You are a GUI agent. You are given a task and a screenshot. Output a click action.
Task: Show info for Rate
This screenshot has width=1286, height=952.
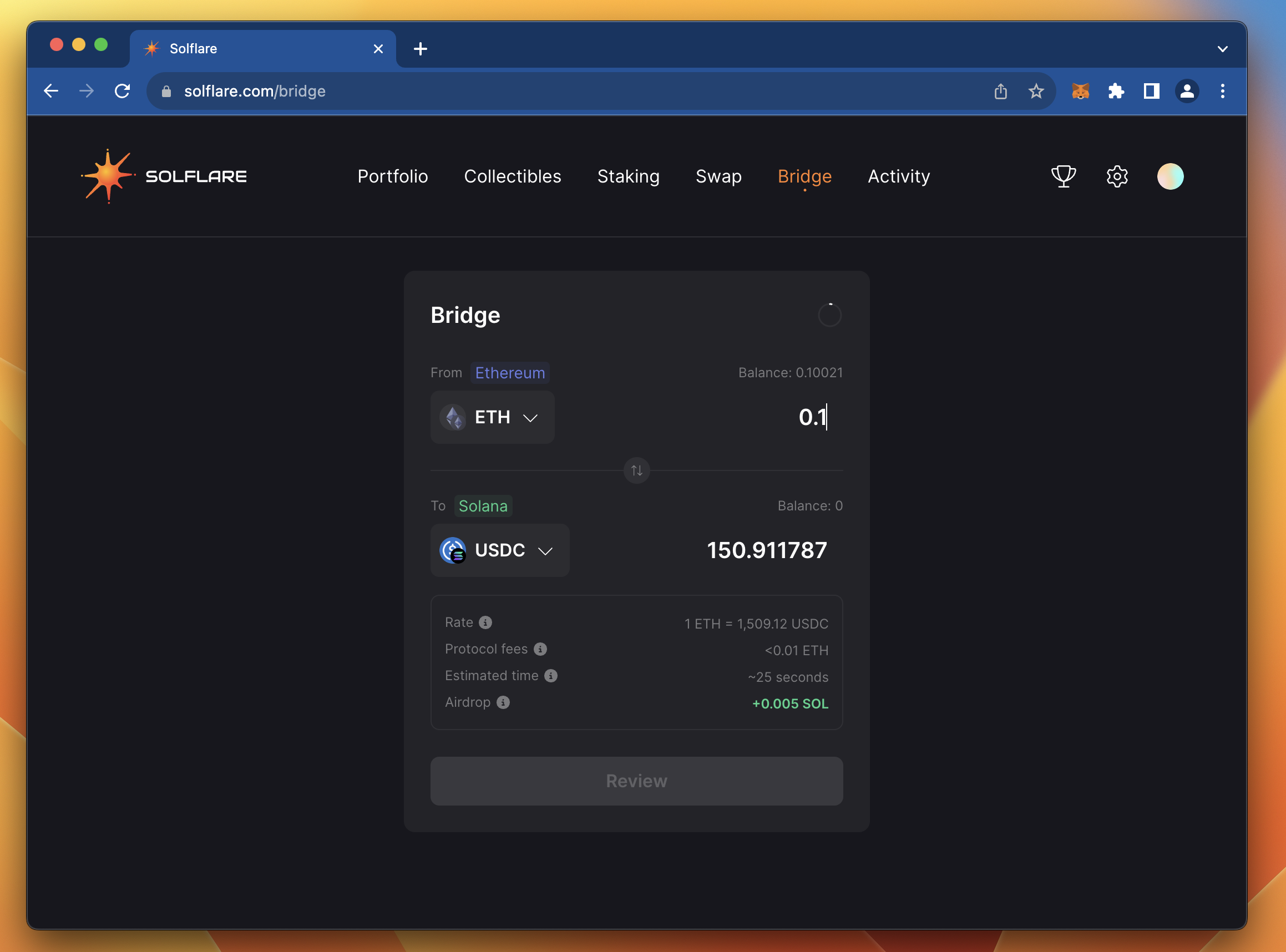click(x=485, y=622)
